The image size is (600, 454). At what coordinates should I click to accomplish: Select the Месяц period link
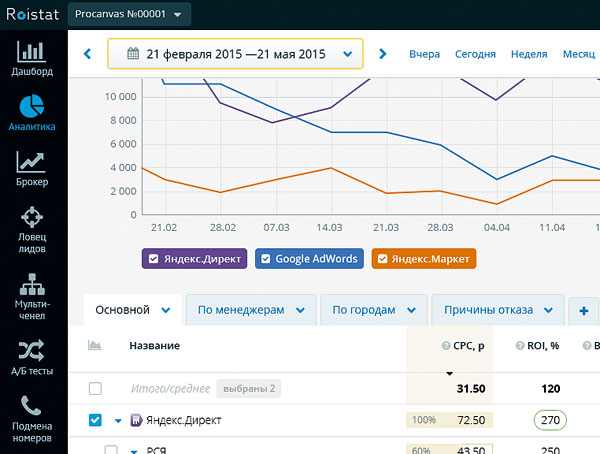coord(579,54)
